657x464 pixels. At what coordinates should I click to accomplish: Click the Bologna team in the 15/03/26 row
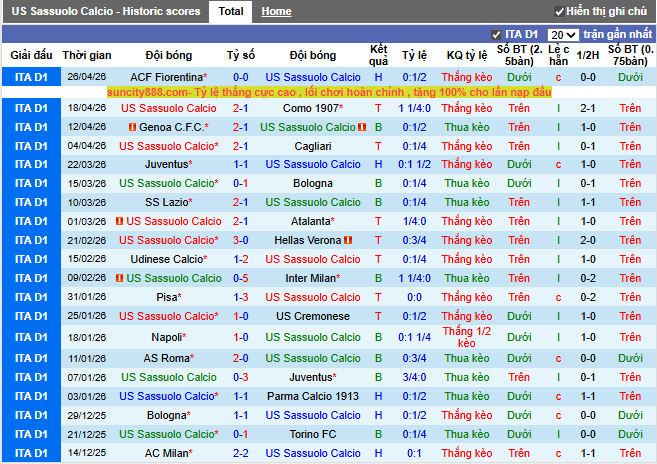pos(313,183)
